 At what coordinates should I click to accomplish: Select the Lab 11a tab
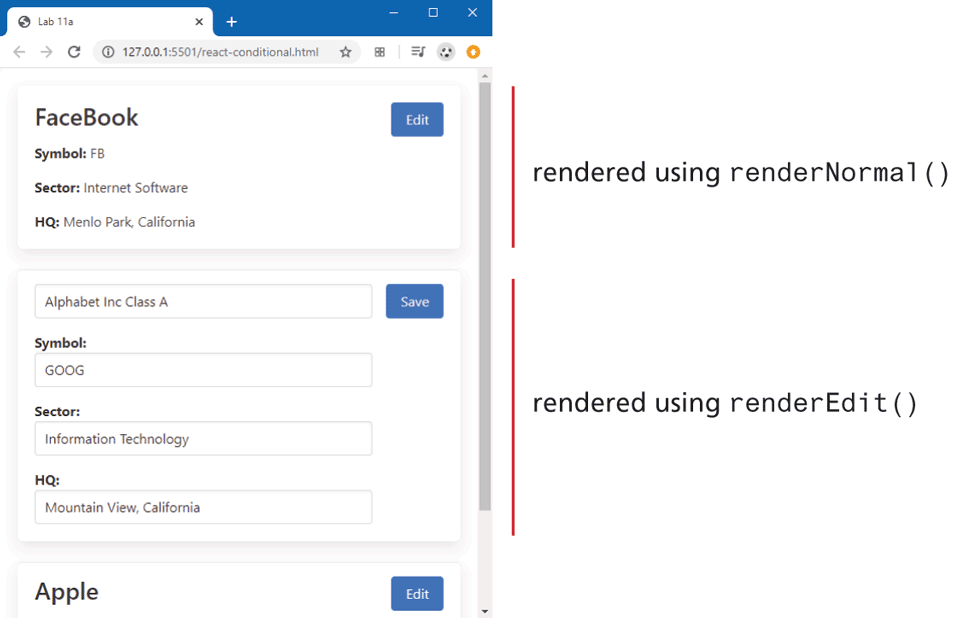click(x=100, y=21)
